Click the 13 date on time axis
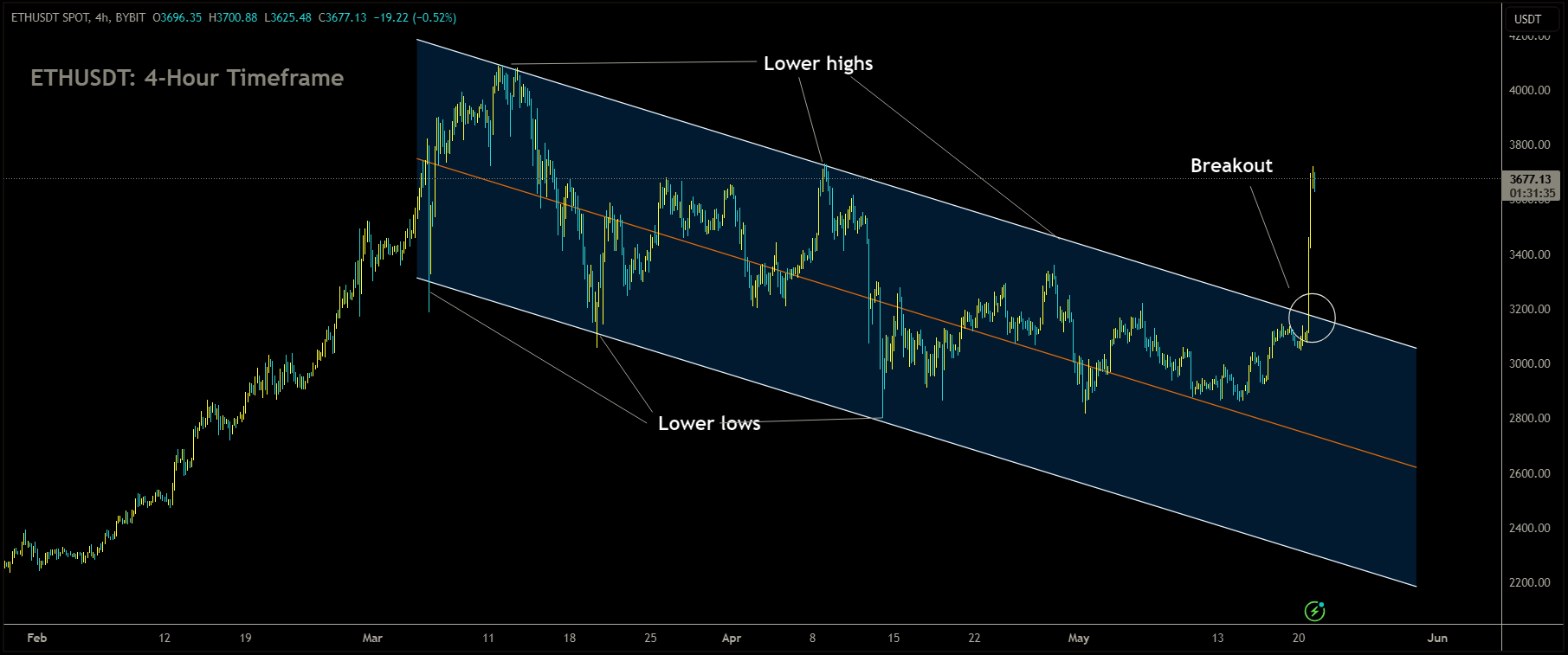Viewport: 1568px width, 655px height. pyautogui.click(x=1217, y=638)
